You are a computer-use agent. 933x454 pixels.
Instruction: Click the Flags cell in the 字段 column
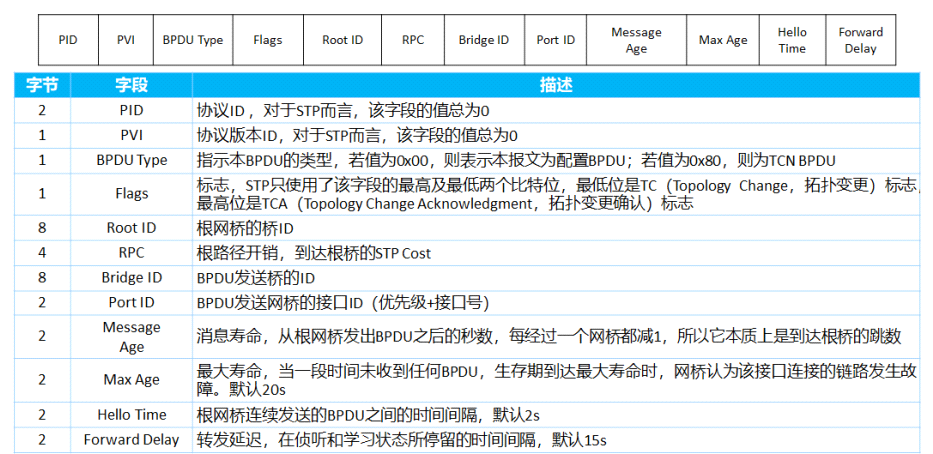[132, 194]
